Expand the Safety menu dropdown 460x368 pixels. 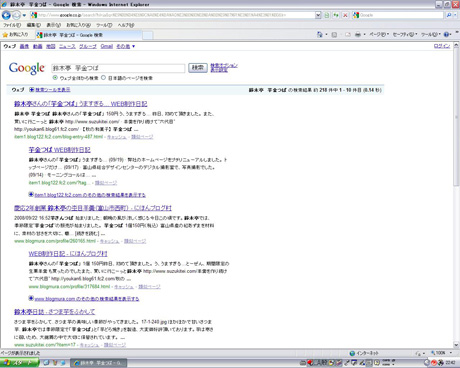tap(405, 34)
